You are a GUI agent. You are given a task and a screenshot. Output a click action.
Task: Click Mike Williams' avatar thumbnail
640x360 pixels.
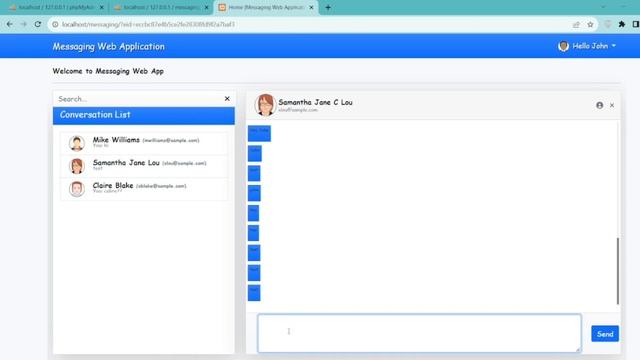coord(77,143)
